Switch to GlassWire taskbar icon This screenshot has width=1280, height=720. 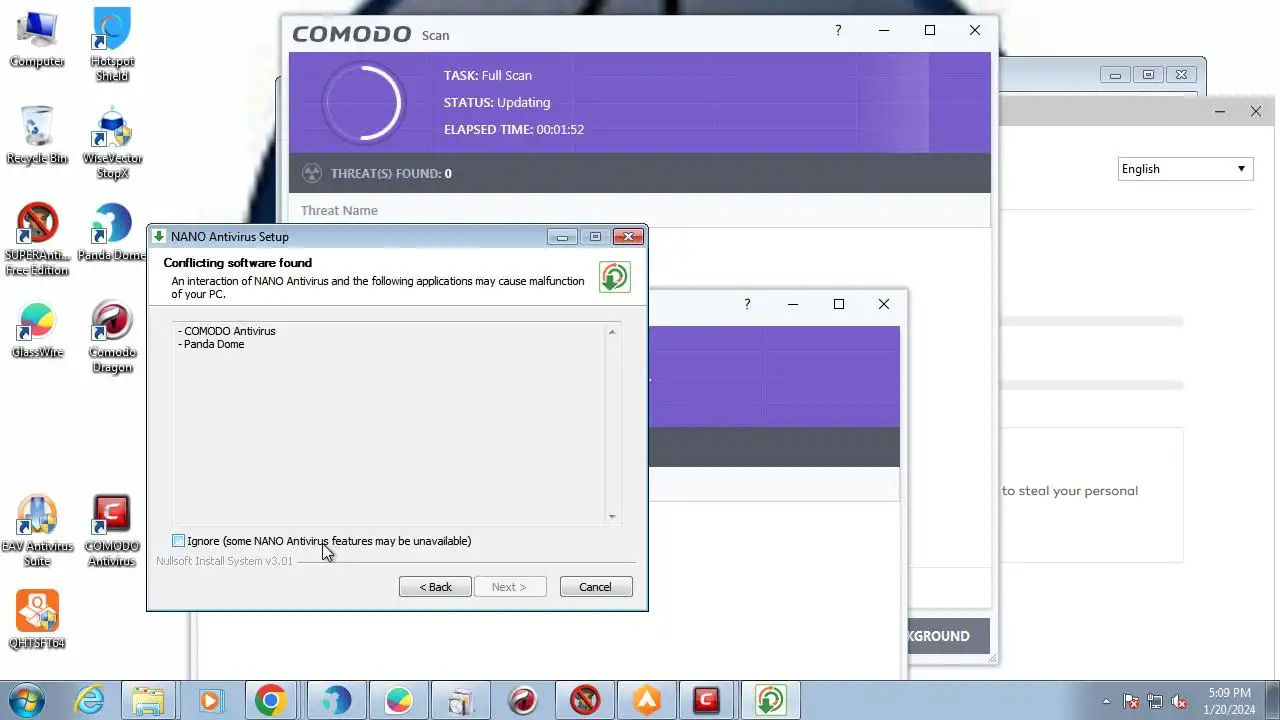point(398,700)
